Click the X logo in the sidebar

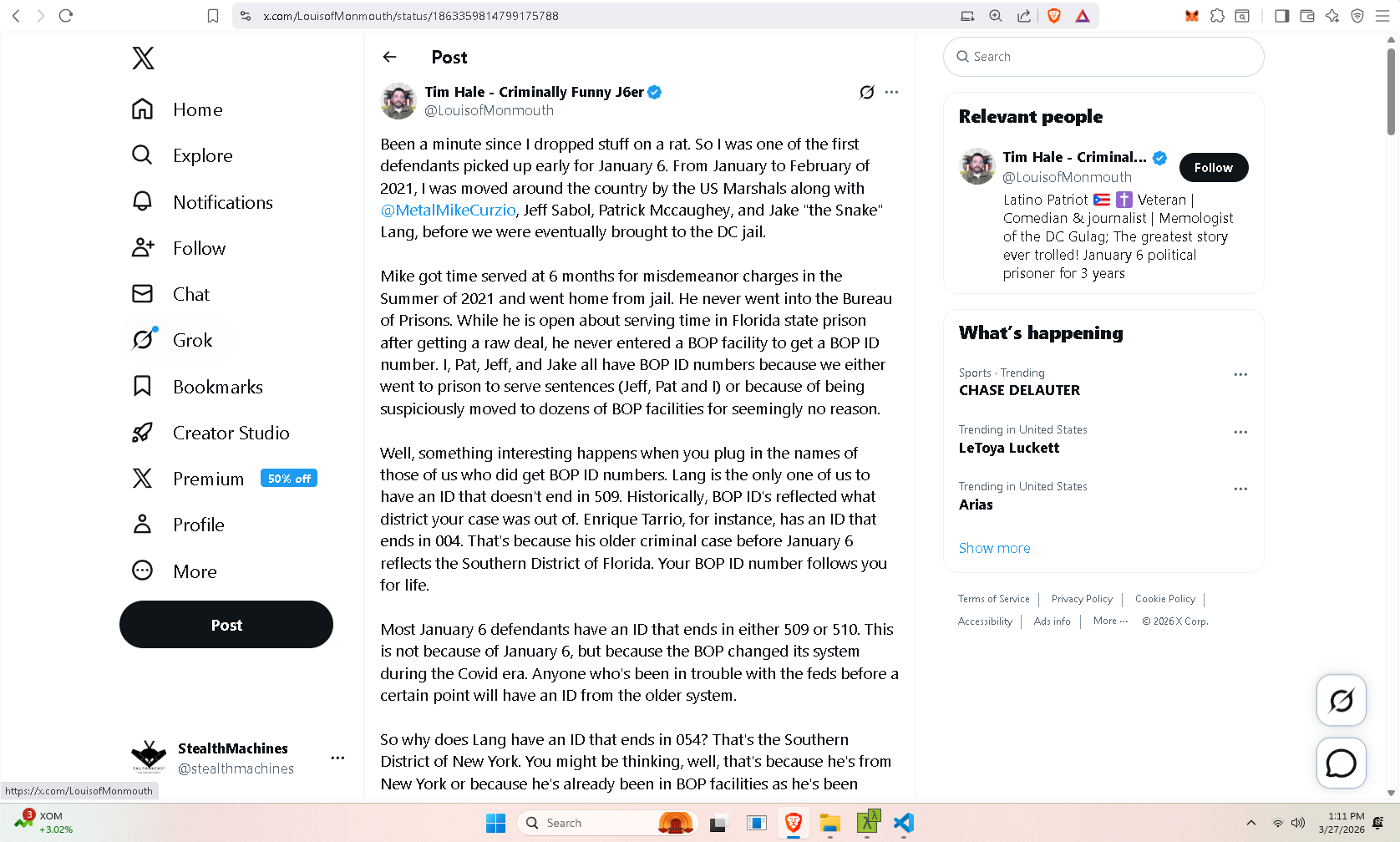(143, 58)
